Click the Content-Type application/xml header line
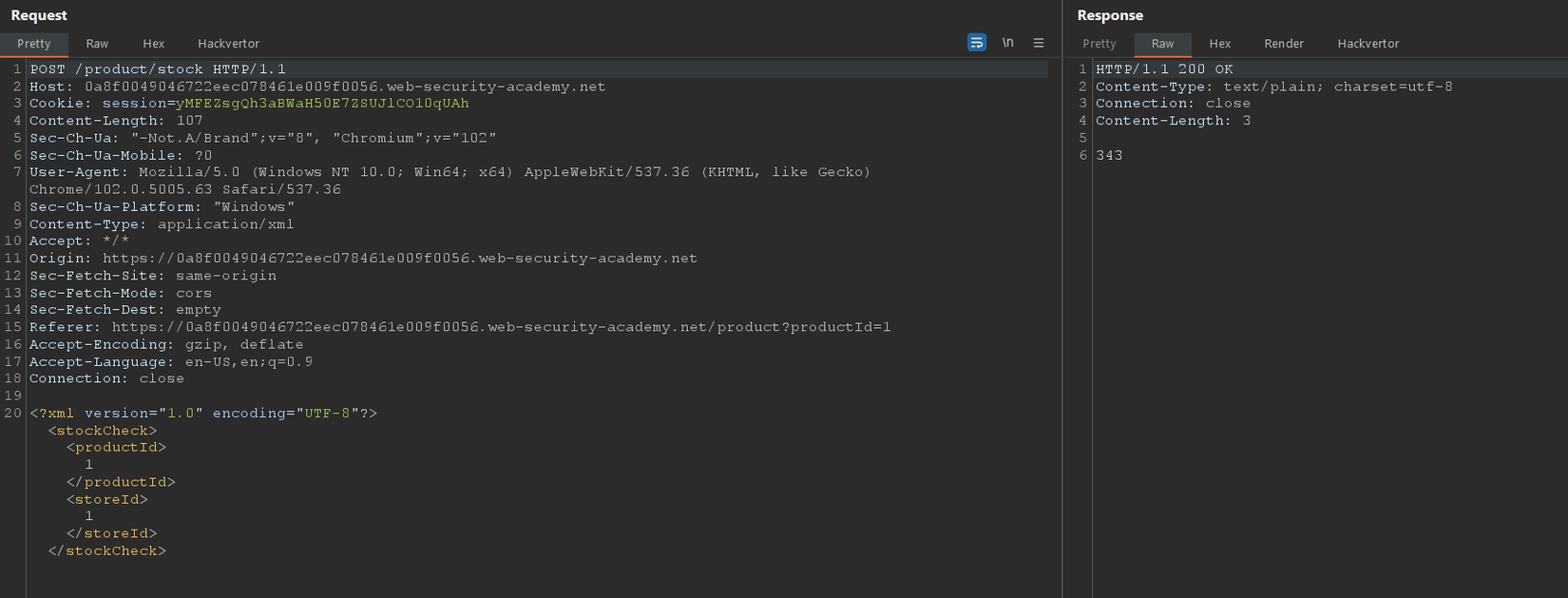The width and height of the screenshot is (1568, 598). pos(162,224)
